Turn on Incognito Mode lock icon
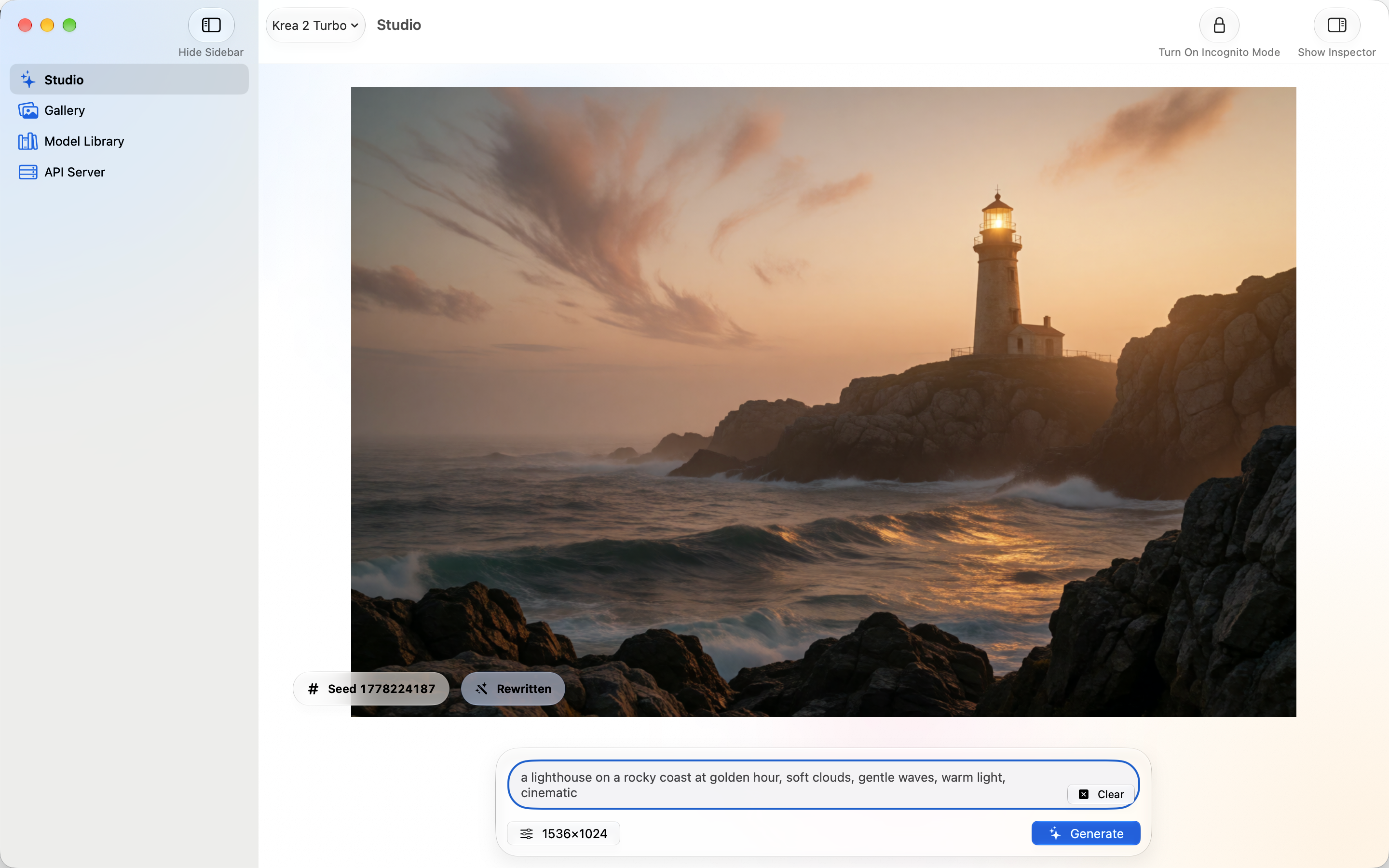This screenshot has height=868, width=1389. [1219, 25]
